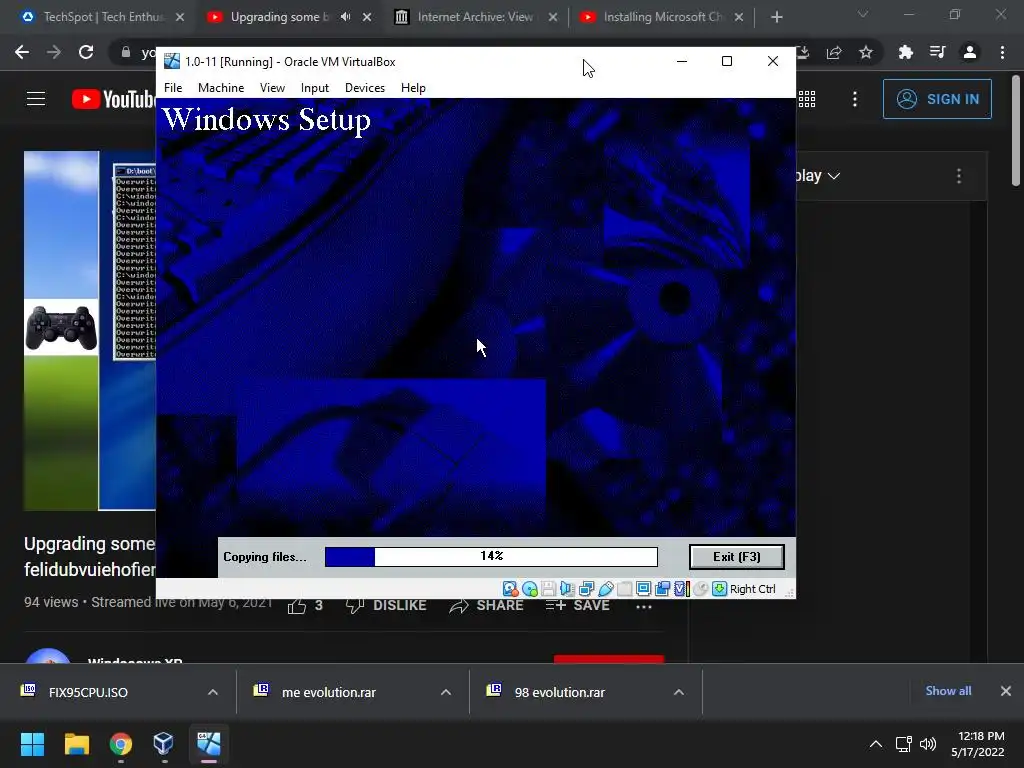Click SAVE under the YouTube video
This screenshot has width=1024, height=768.
coord(577,605)
